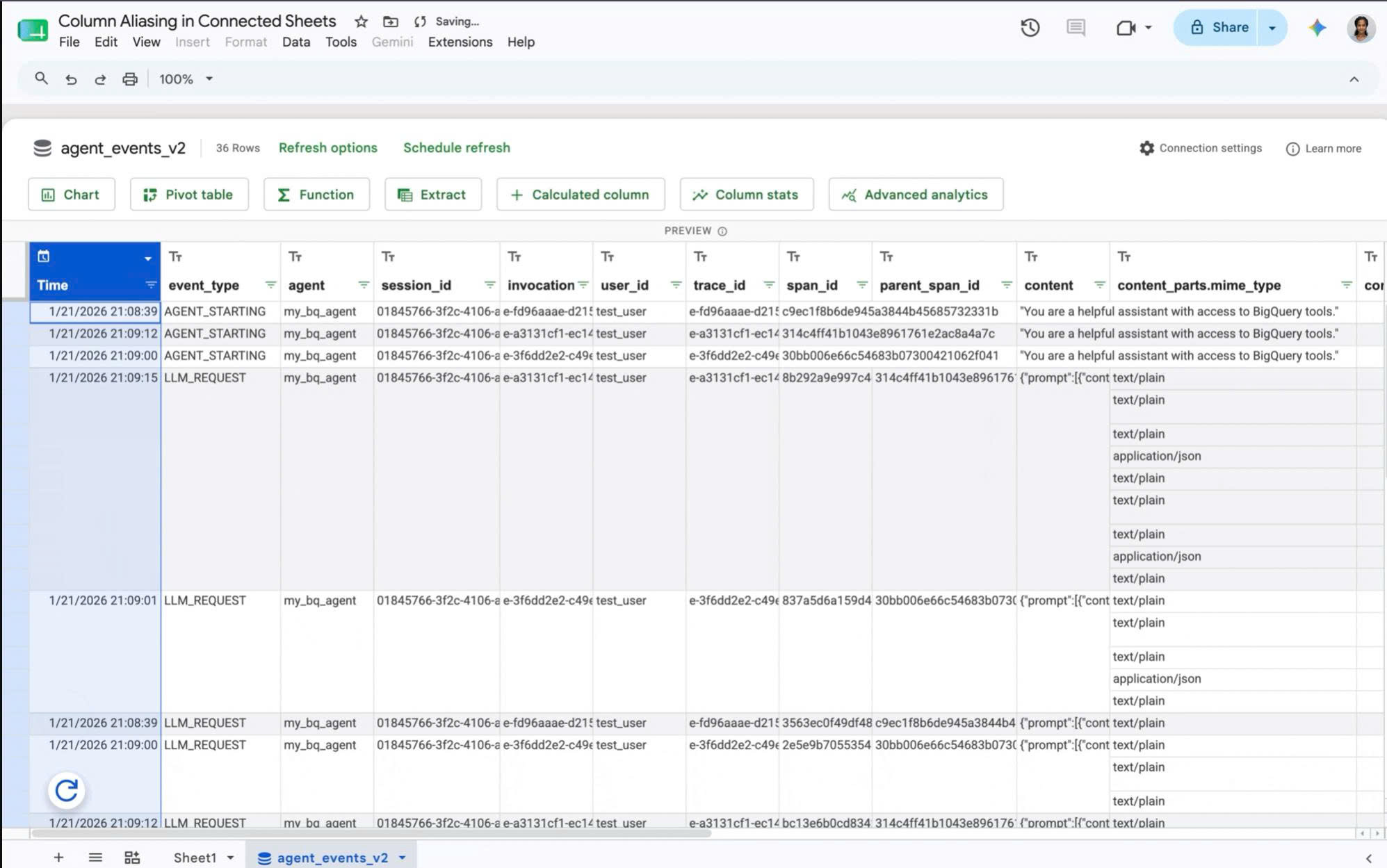This screenshot has width=1387, height=868.
Task: Insert a Function
Action: [316, 195]
